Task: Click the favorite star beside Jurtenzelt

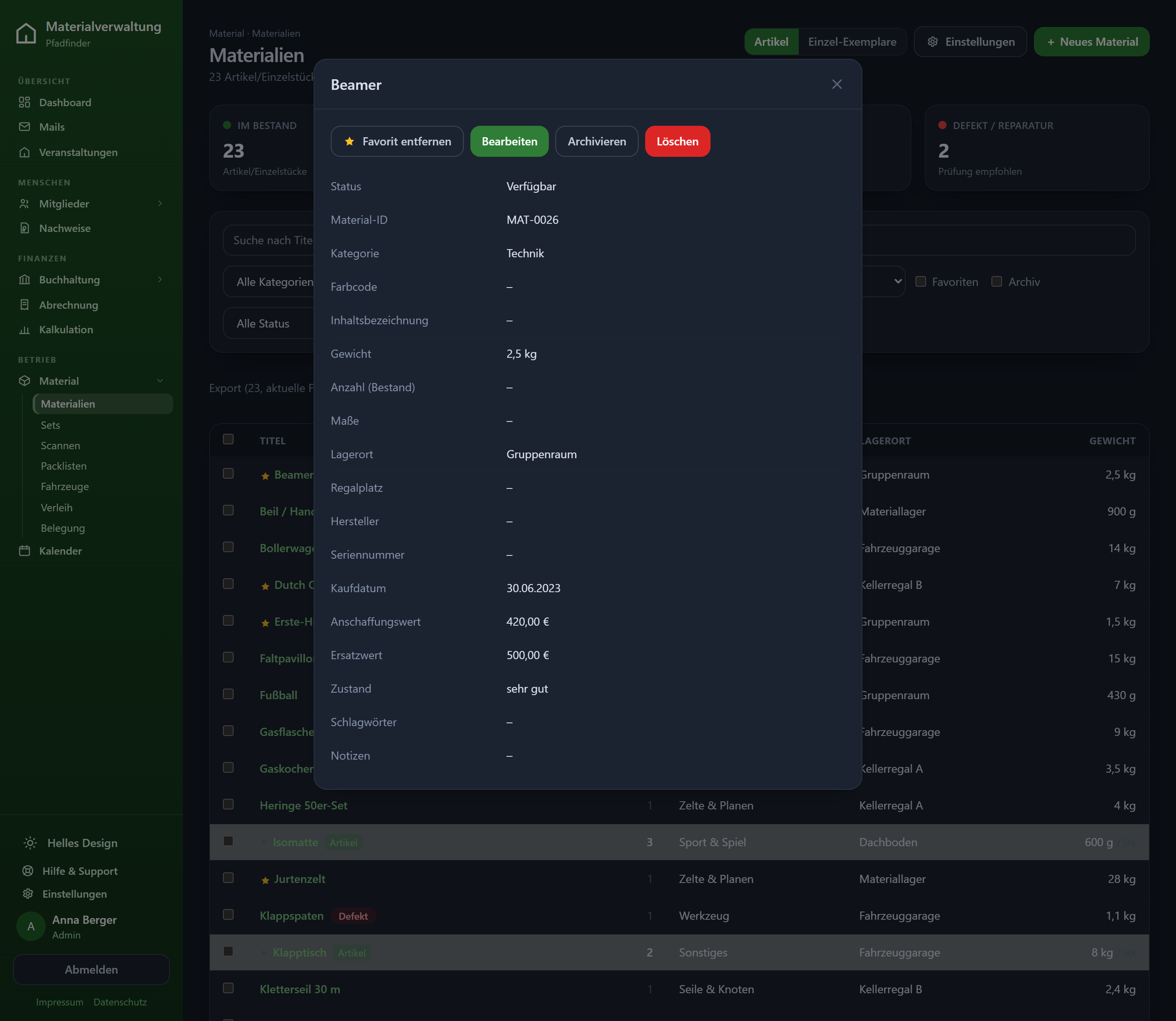Action: click(265, 880)
